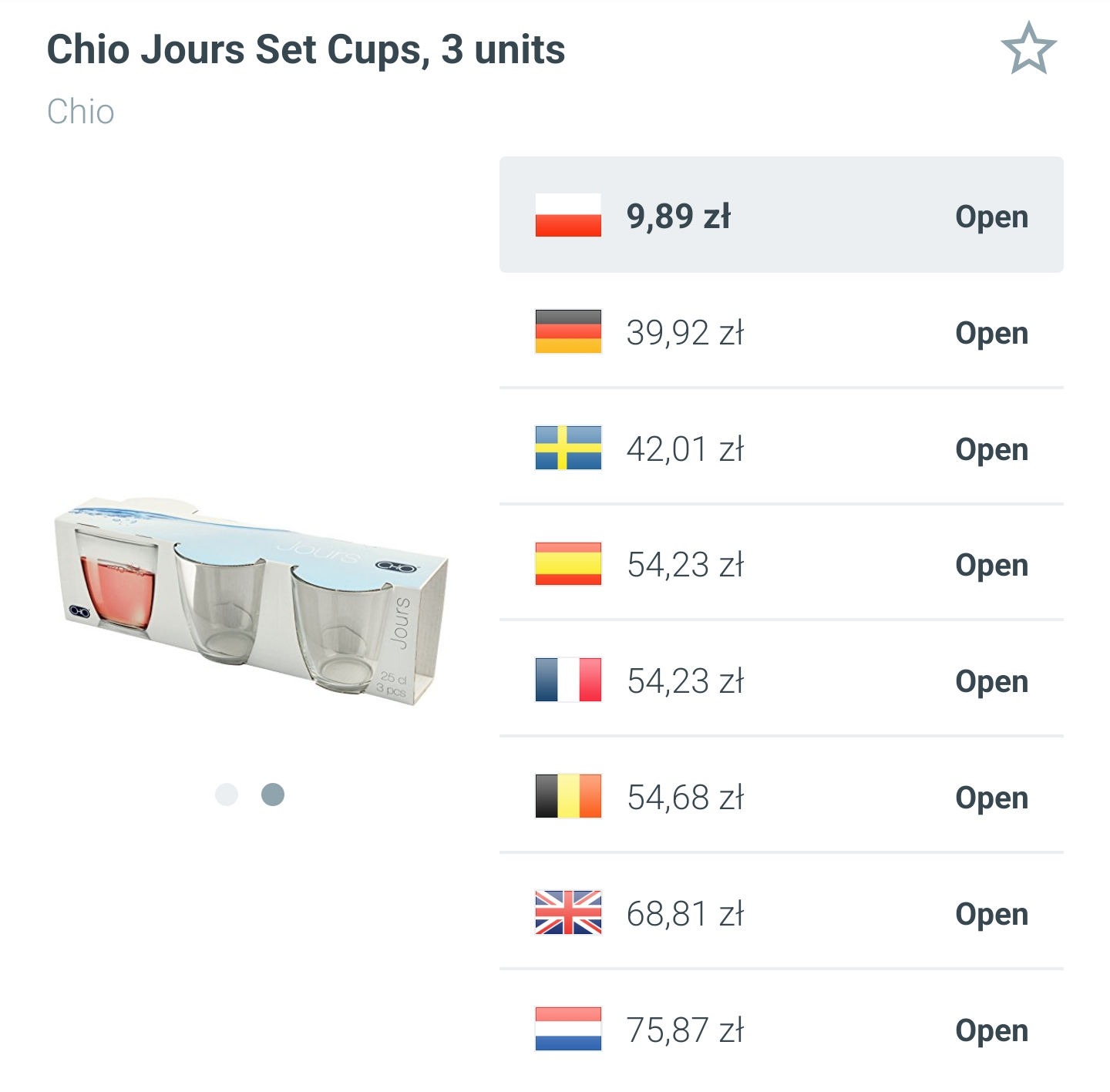Click the Swedish flag icon
Screen dimensions: 1110x1092
[x=567, y=449]
